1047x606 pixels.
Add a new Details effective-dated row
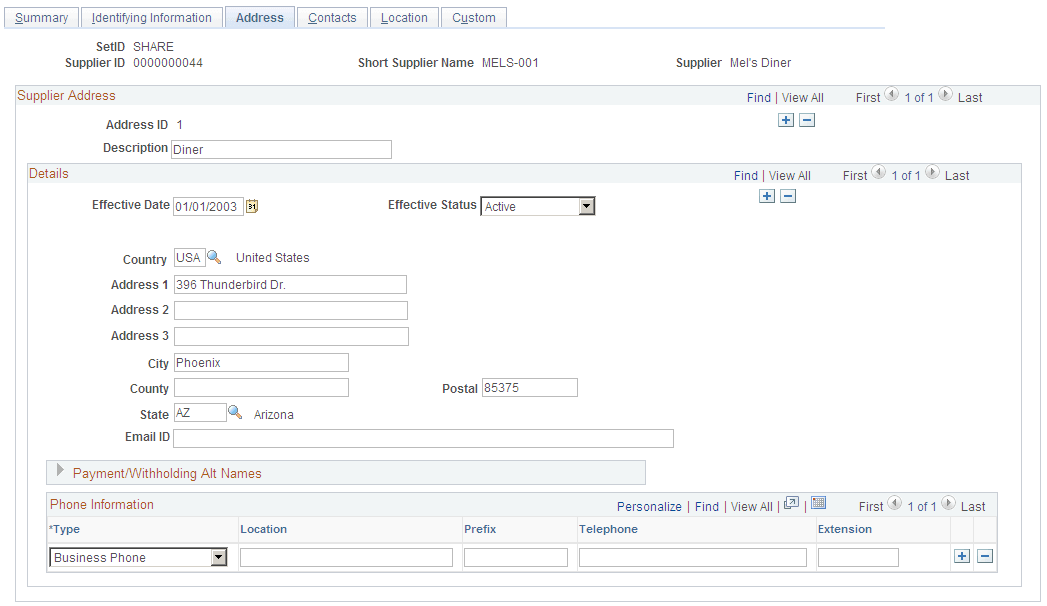767,196
